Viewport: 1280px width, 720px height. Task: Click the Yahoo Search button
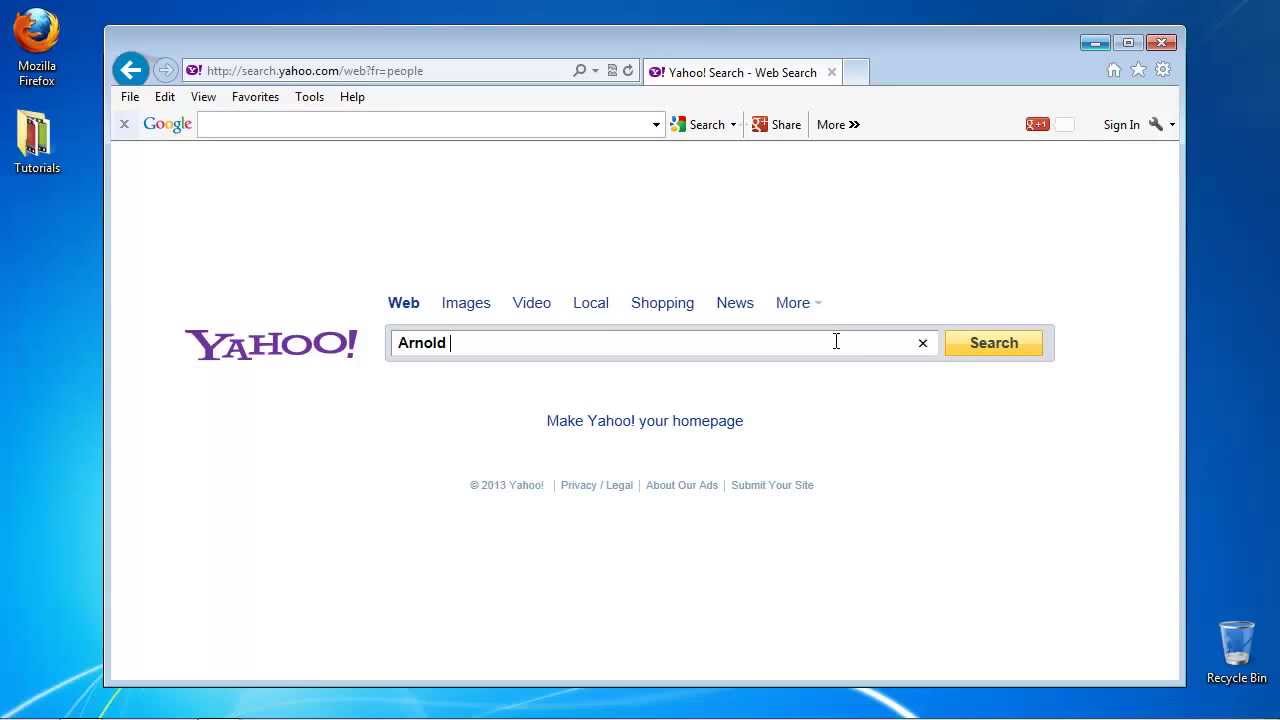993,342
